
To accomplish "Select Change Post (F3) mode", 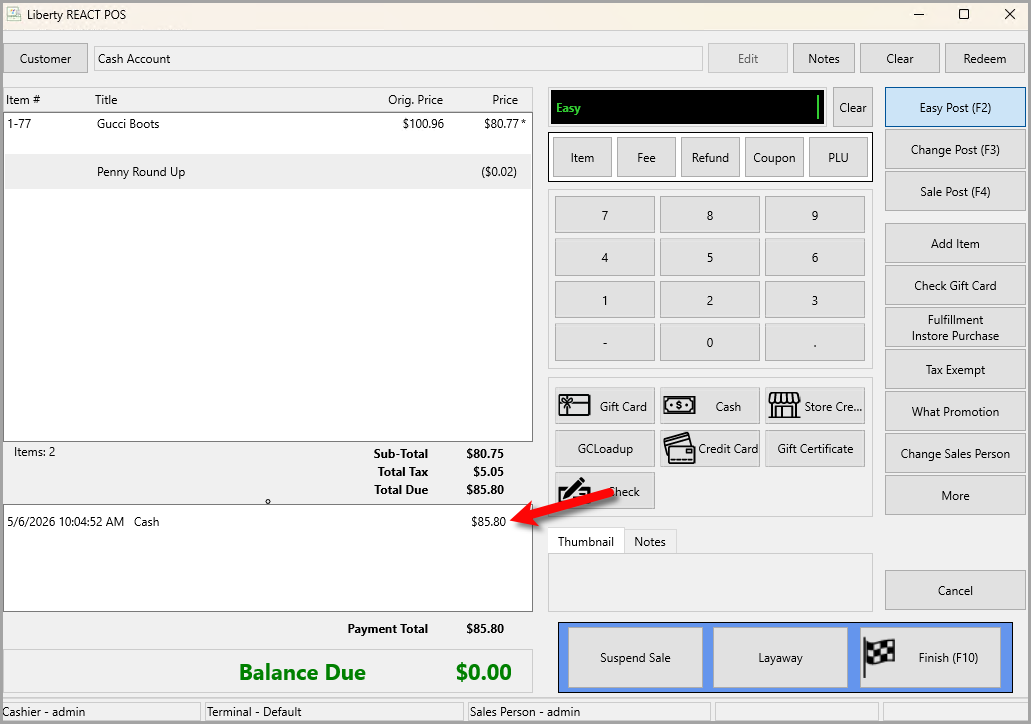I will coord(955,149).
